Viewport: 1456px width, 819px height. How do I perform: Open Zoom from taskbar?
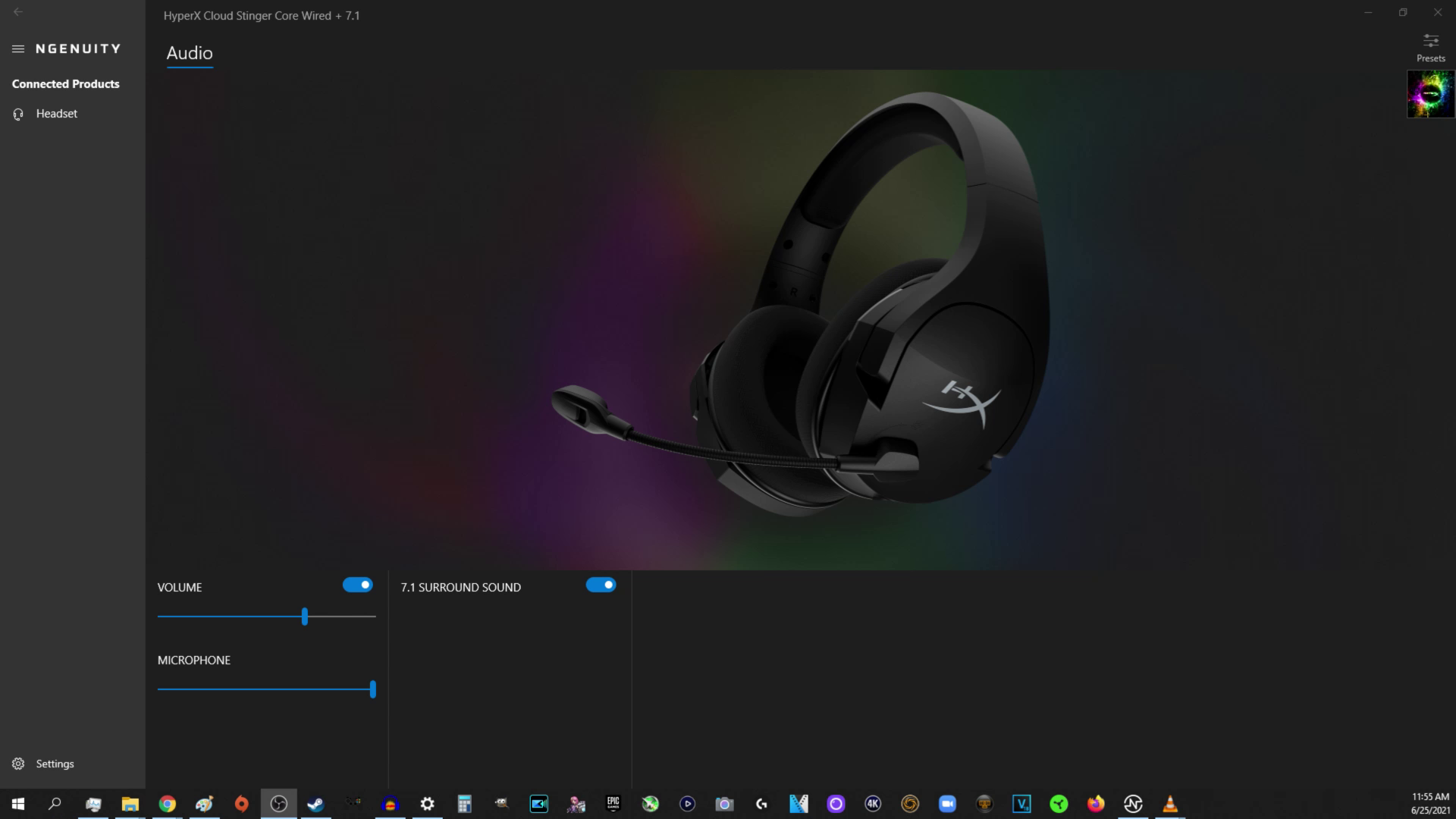pyautogui.click(x=948, y=804)
